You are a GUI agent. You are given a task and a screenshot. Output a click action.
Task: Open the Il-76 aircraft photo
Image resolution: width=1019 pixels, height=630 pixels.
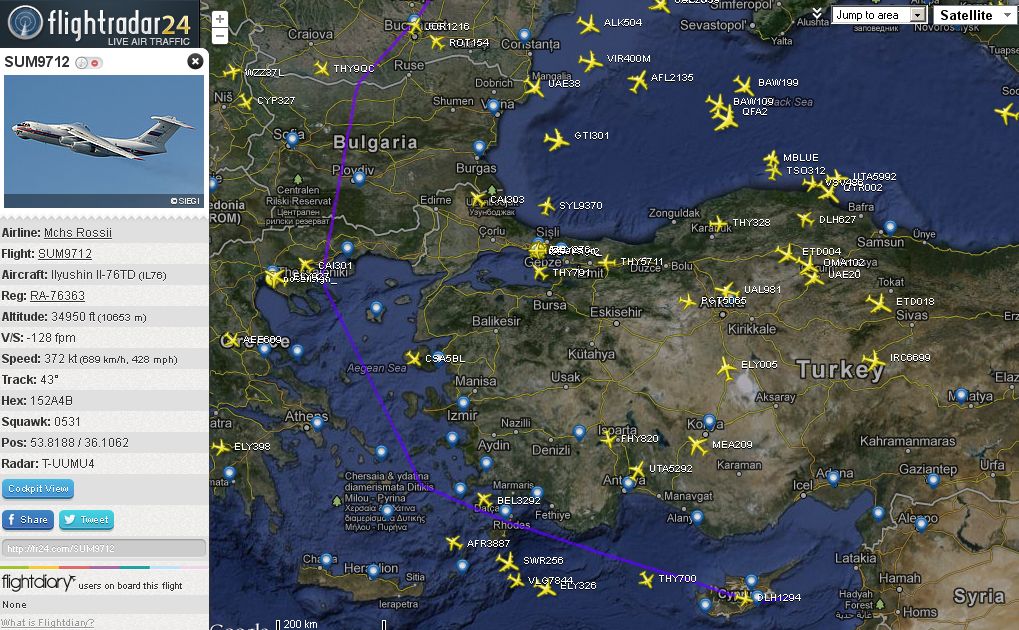click(x=104, y=141)
